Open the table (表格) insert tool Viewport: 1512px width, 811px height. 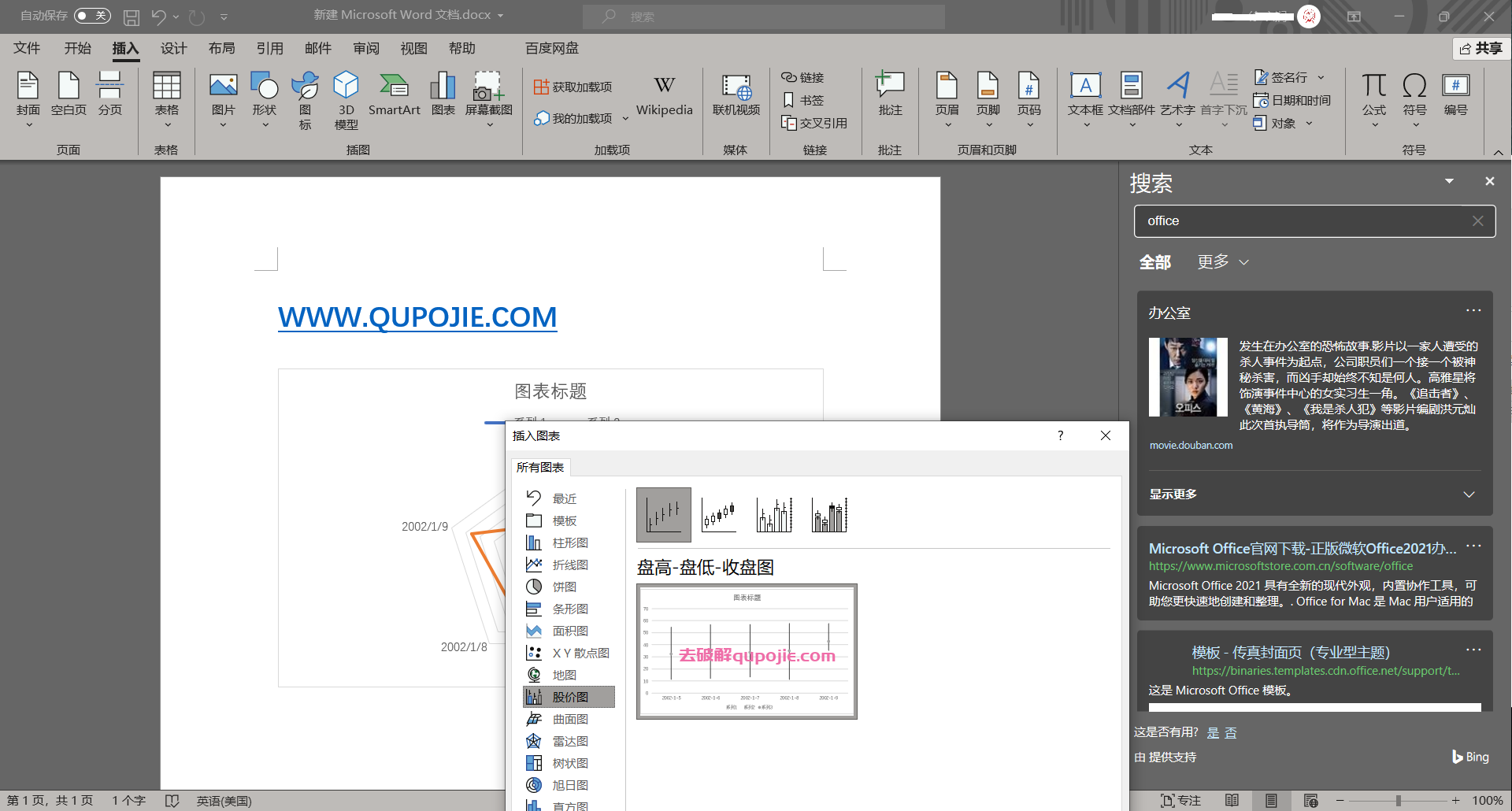click(x=166, y=98)
